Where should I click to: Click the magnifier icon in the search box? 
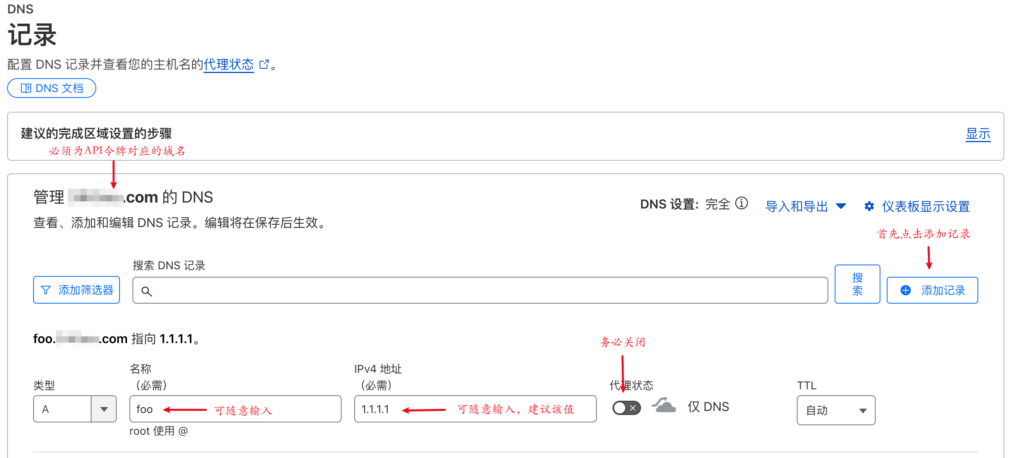click(146, 291)
